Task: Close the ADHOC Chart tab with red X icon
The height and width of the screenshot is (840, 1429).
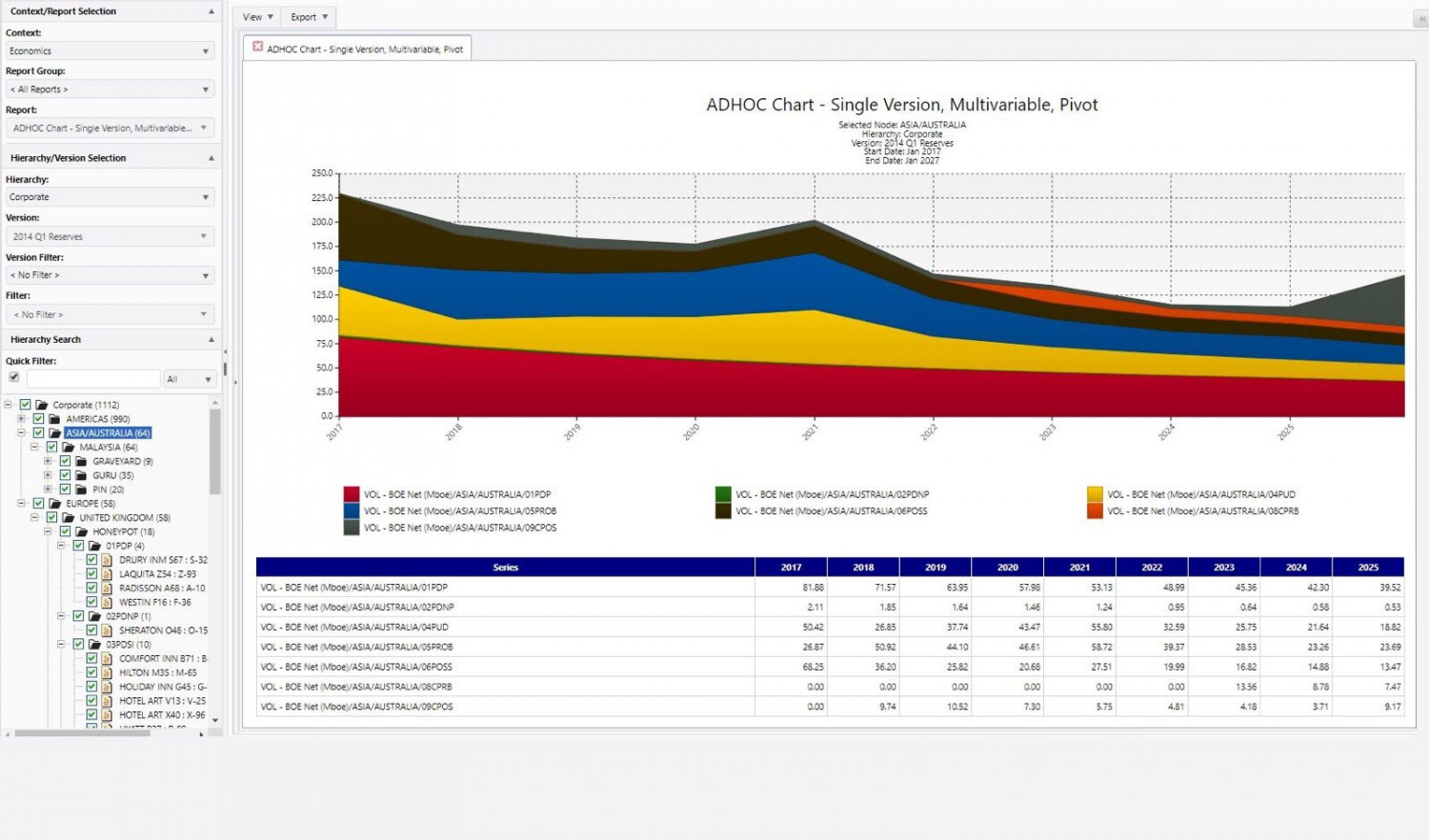Action: (x=257, y=47)
